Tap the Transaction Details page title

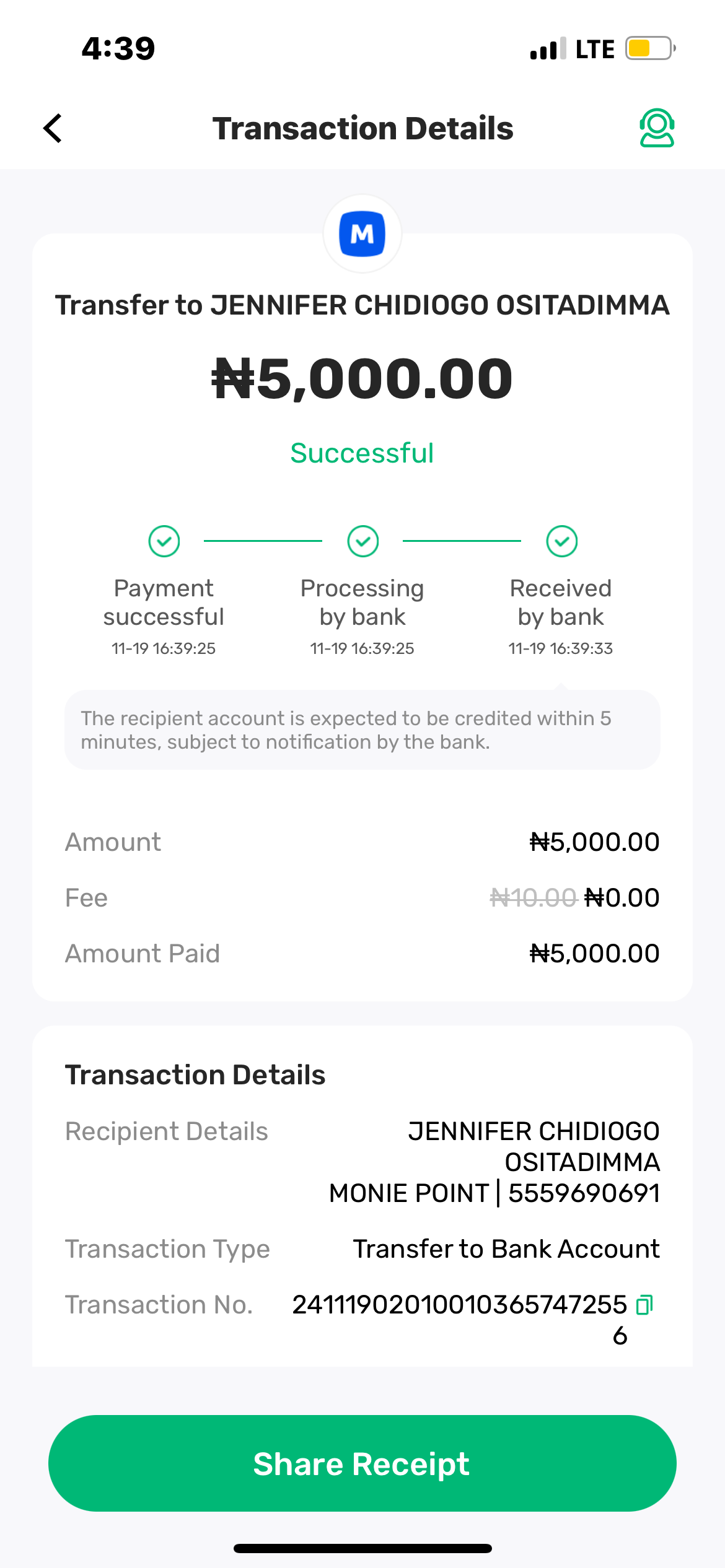pyautogui.click(x=362, y=128)
